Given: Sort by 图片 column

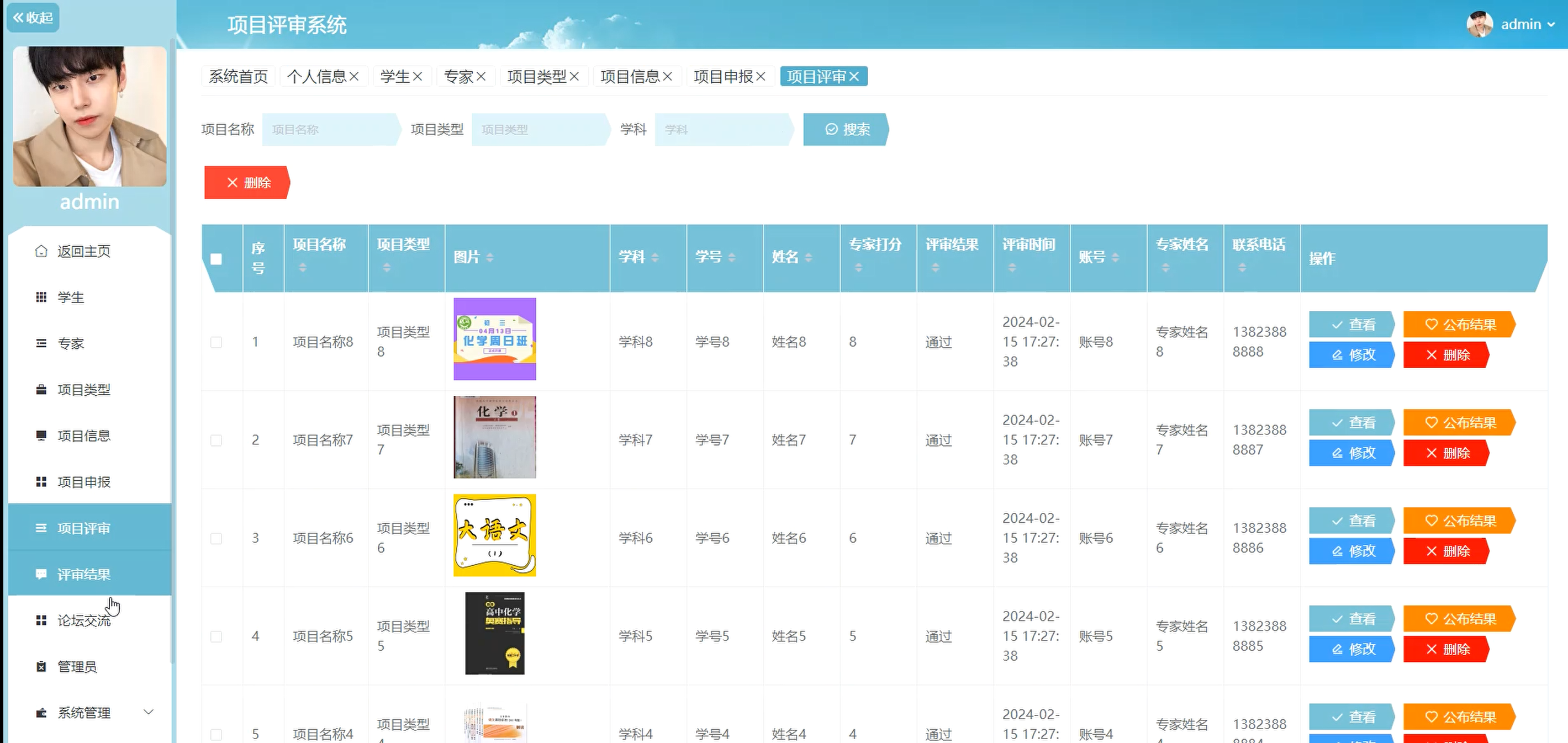Looking at the screenshot, I should click(489, 257).
